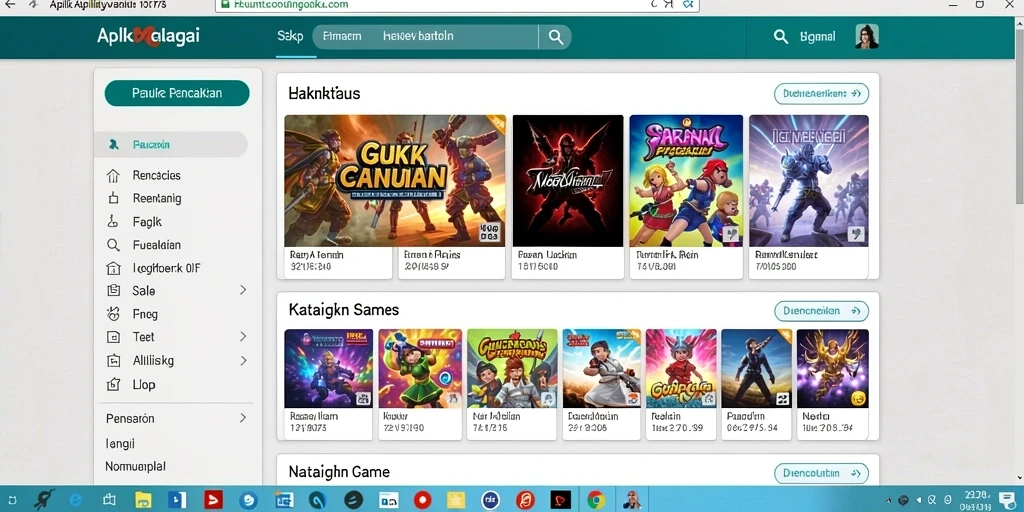Open Fuealaian magnifier icon in sidebar
The width and height of the screenshot is (1024, 512).
pos(113,245)
